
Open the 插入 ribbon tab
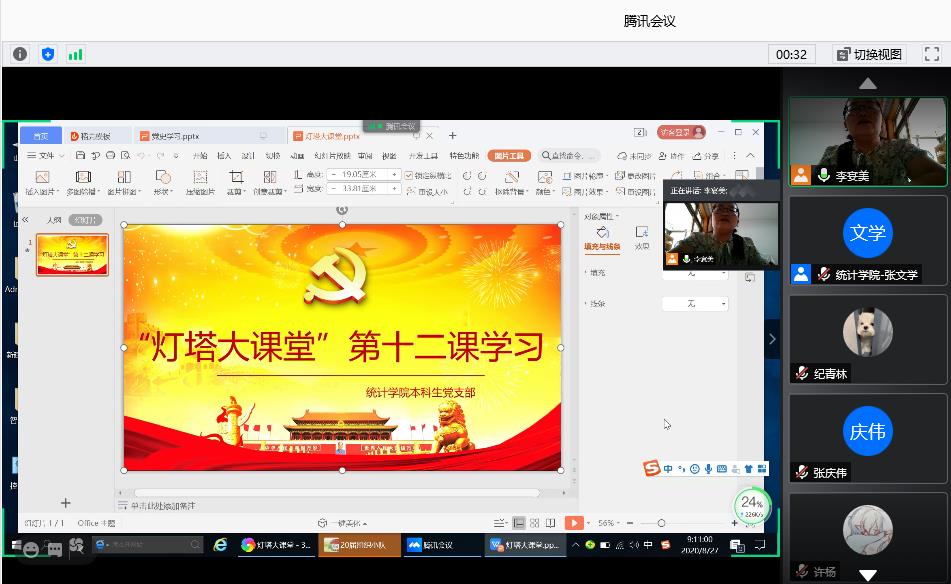pos(224,156)
